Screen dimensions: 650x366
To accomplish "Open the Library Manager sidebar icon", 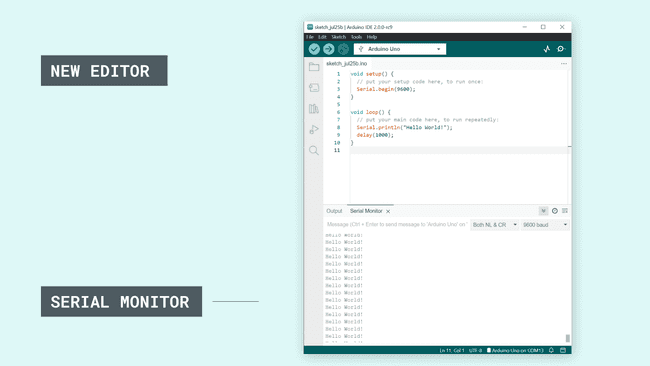I will click(x=314, y=109).
